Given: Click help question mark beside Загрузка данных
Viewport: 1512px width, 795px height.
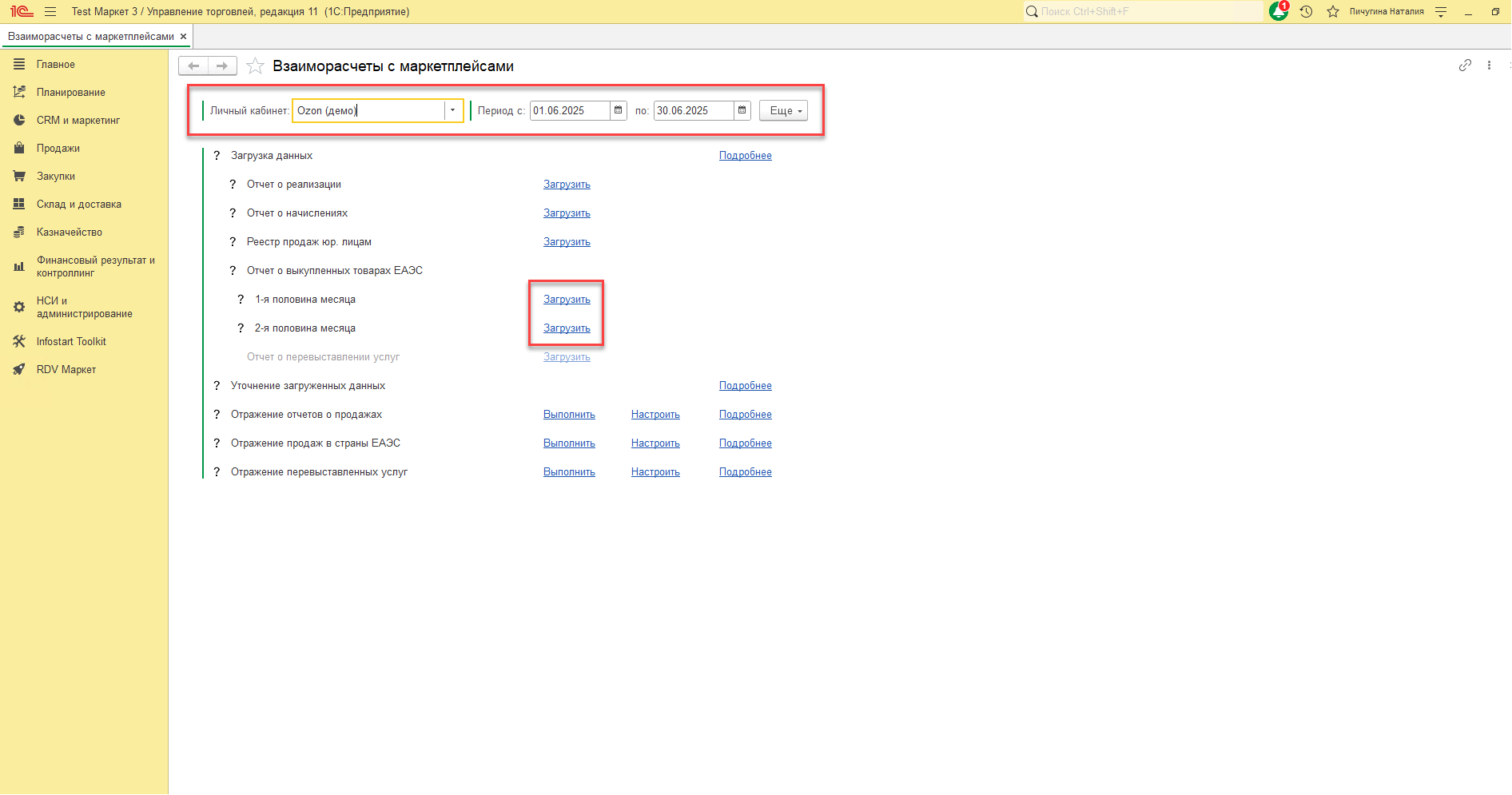Looking at the screenshot, I should pos(217,156).
